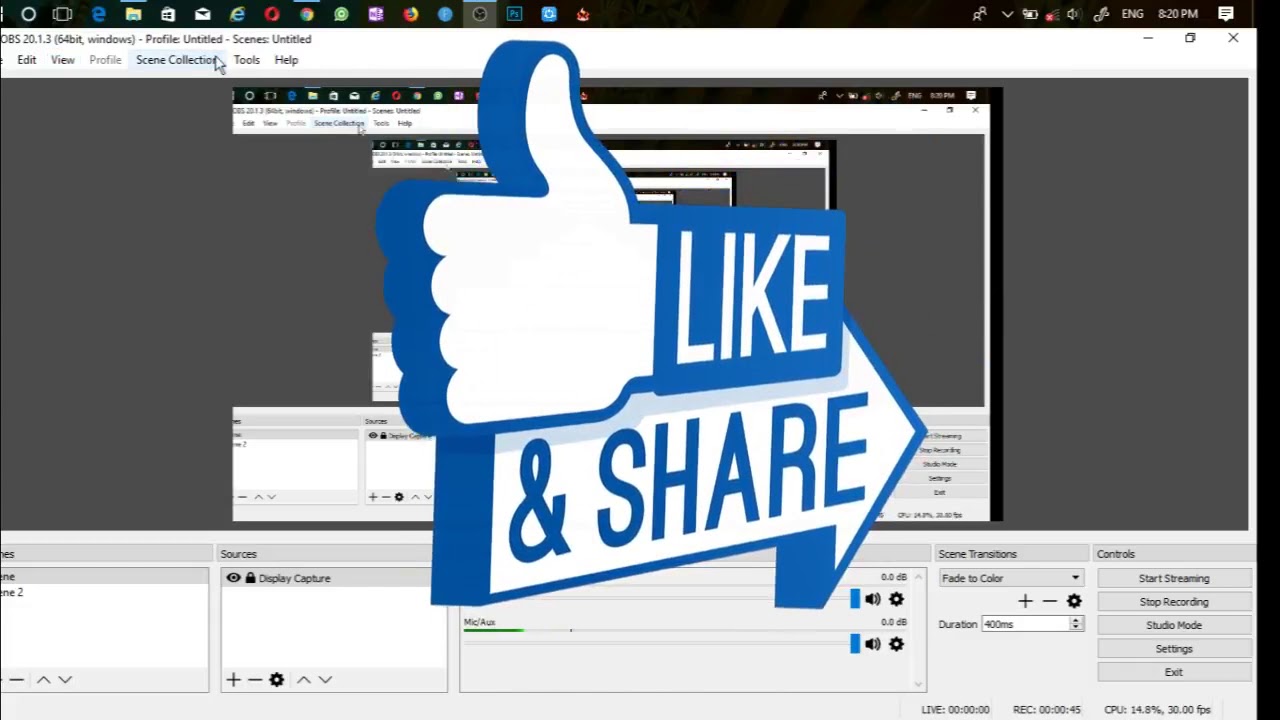Open the Help menu

pos(286,60)
